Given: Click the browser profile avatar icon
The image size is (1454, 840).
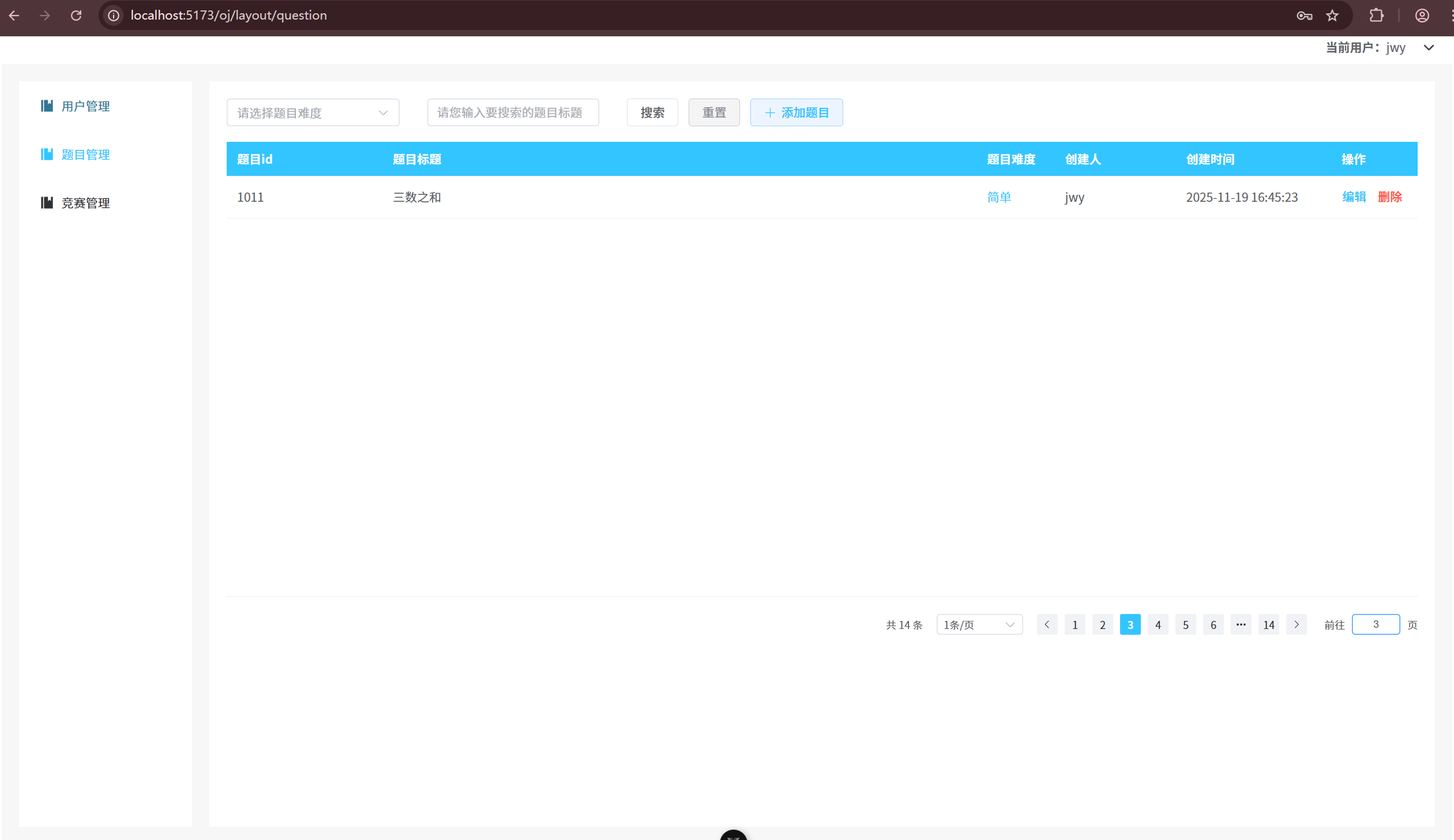Looking at the screenshot, I should (1422, 16).
